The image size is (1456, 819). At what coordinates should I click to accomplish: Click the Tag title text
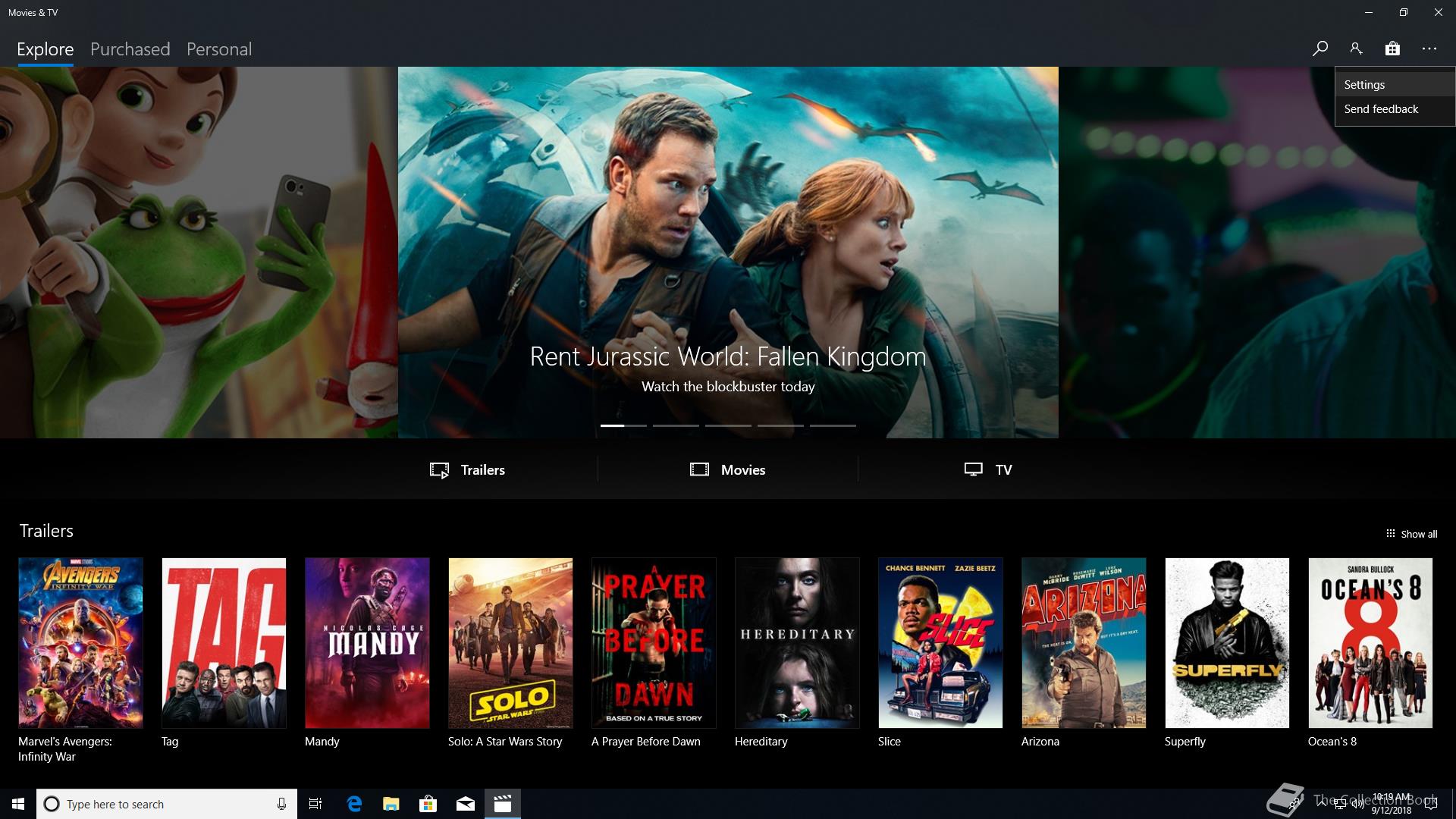point(170,742)
